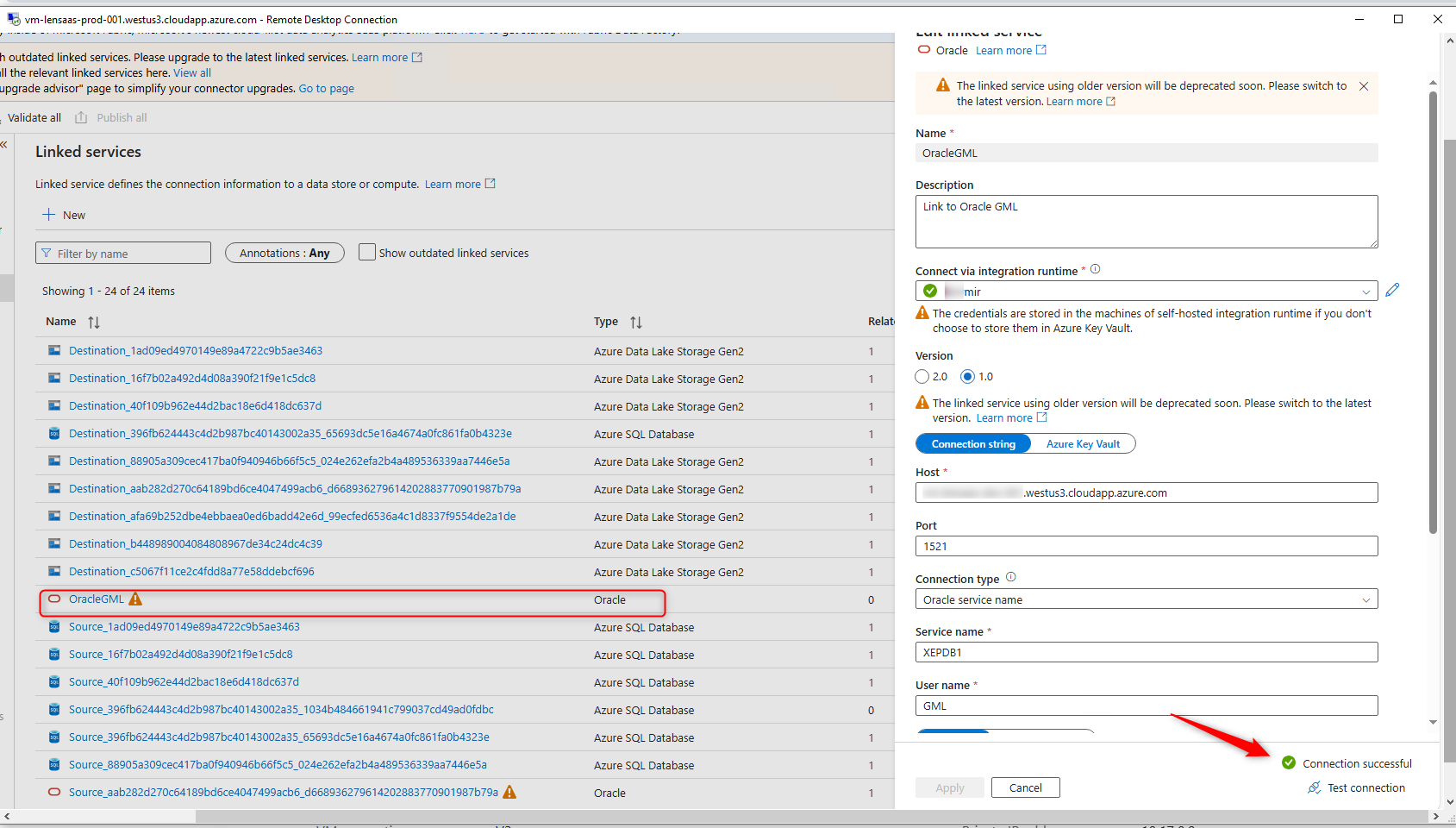Click the Publish all upload icon
Screen dimensions: 1456x828
[x=81, y=117]
